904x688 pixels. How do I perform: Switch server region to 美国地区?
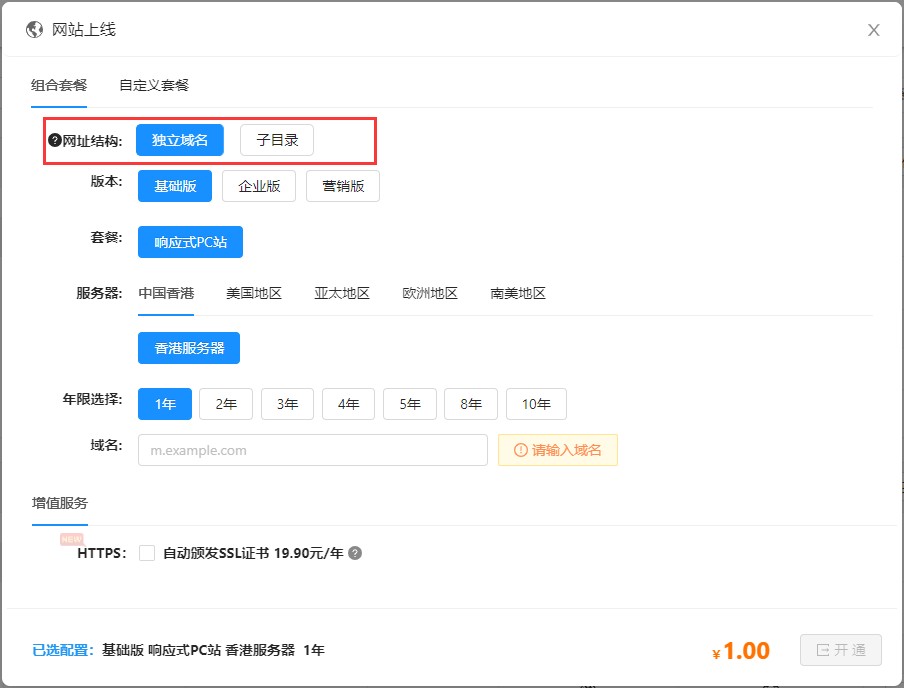254,293
